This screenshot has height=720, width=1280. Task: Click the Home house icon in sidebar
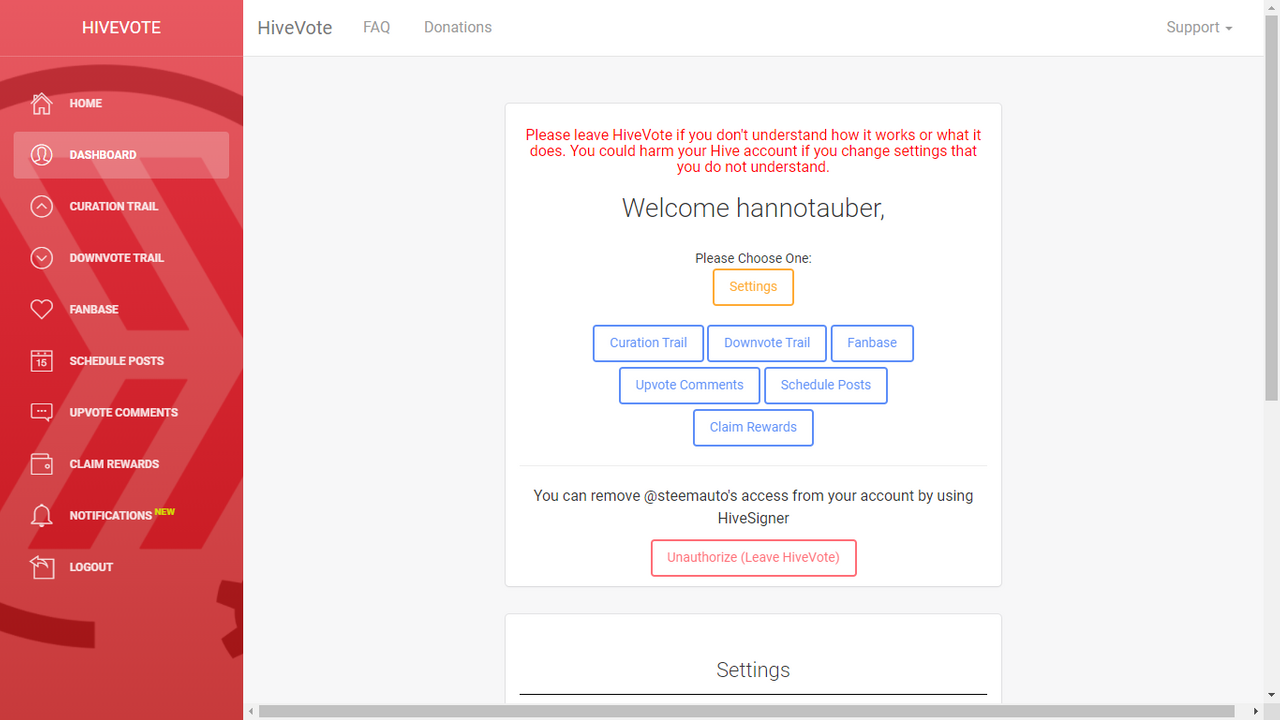pyautogui.click(x=41, y=104)
